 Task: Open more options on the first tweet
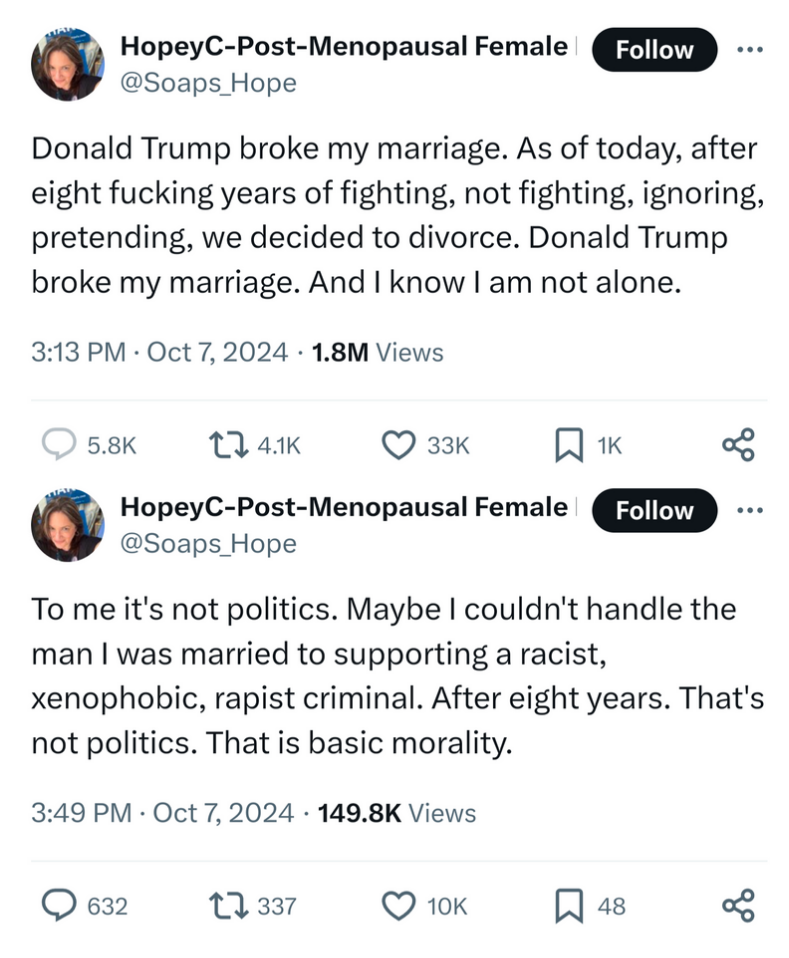[x=751, y=49]
